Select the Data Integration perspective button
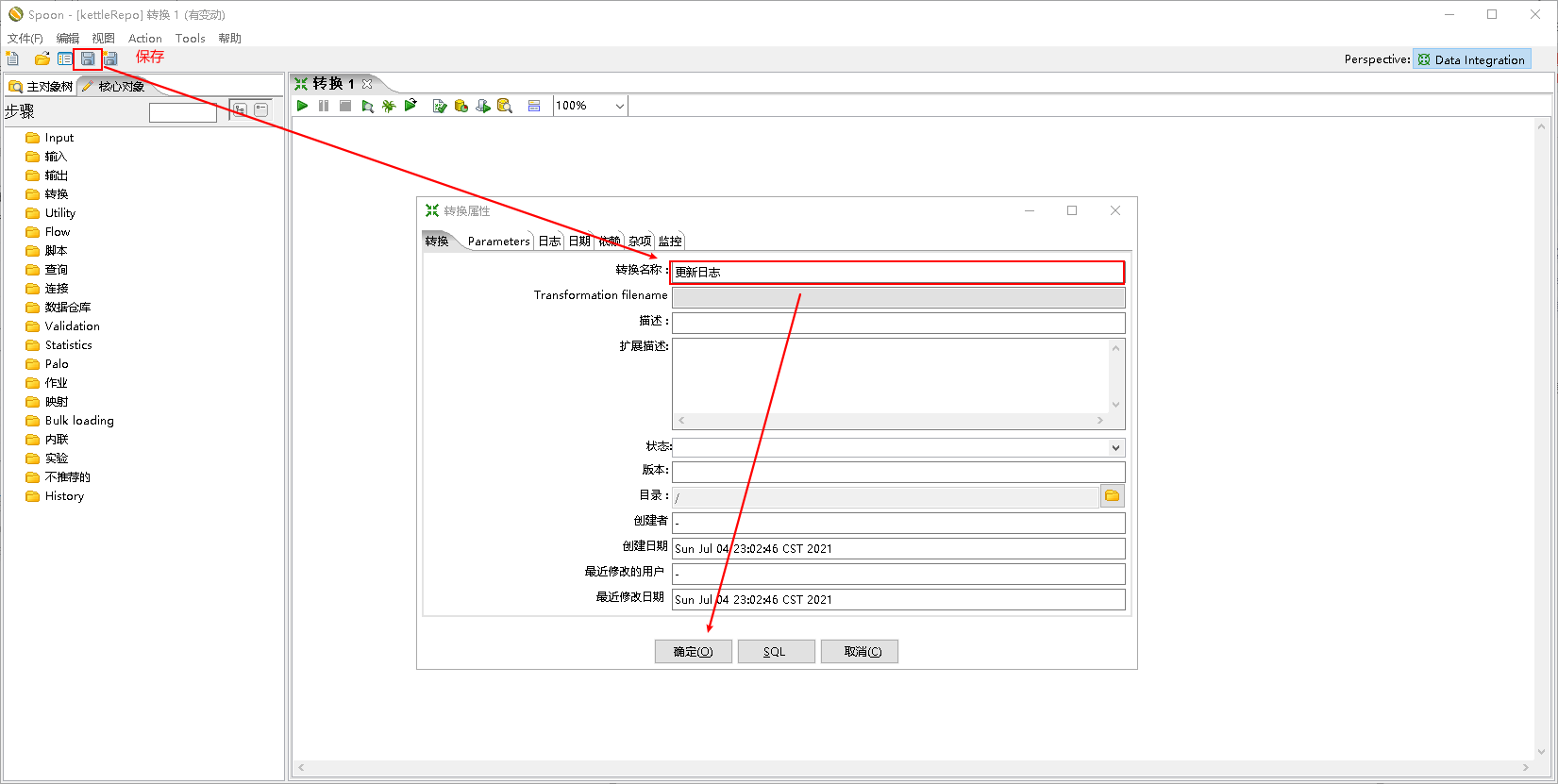Viewport: 1558px width, 784px height. 1472,59
